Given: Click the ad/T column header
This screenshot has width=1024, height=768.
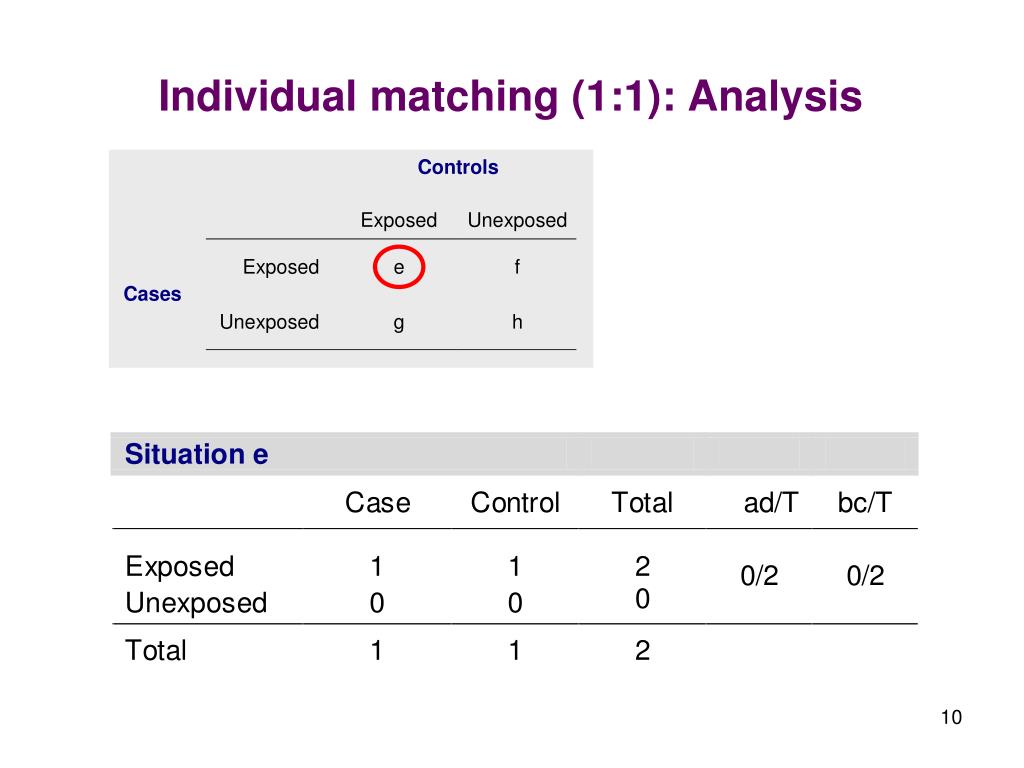Looking at the screenshot, I should 771,503.
